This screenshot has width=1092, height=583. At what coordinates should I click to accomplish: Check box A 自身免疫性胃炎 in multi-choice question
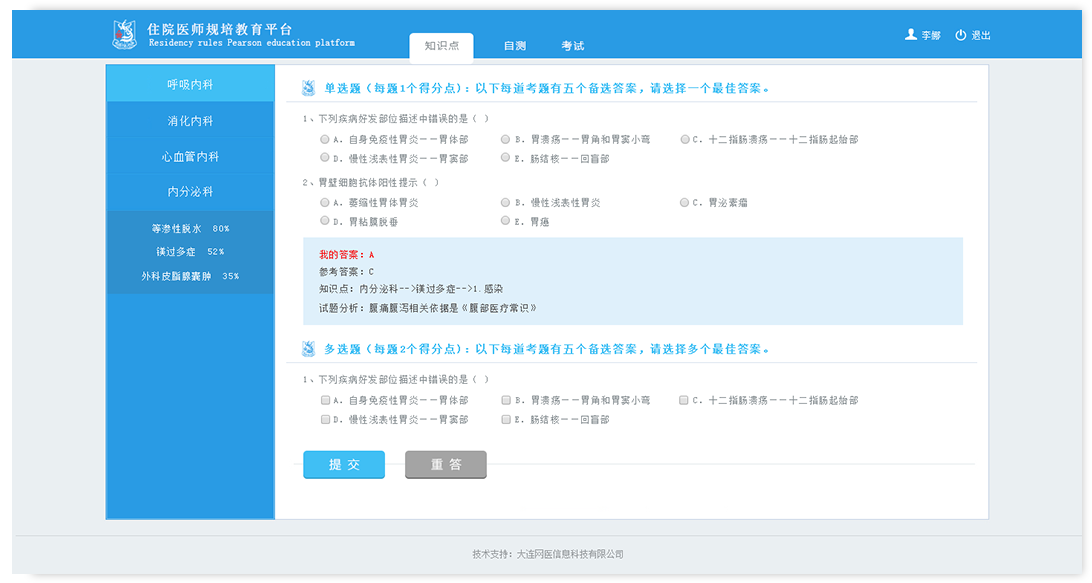point(325,401)
